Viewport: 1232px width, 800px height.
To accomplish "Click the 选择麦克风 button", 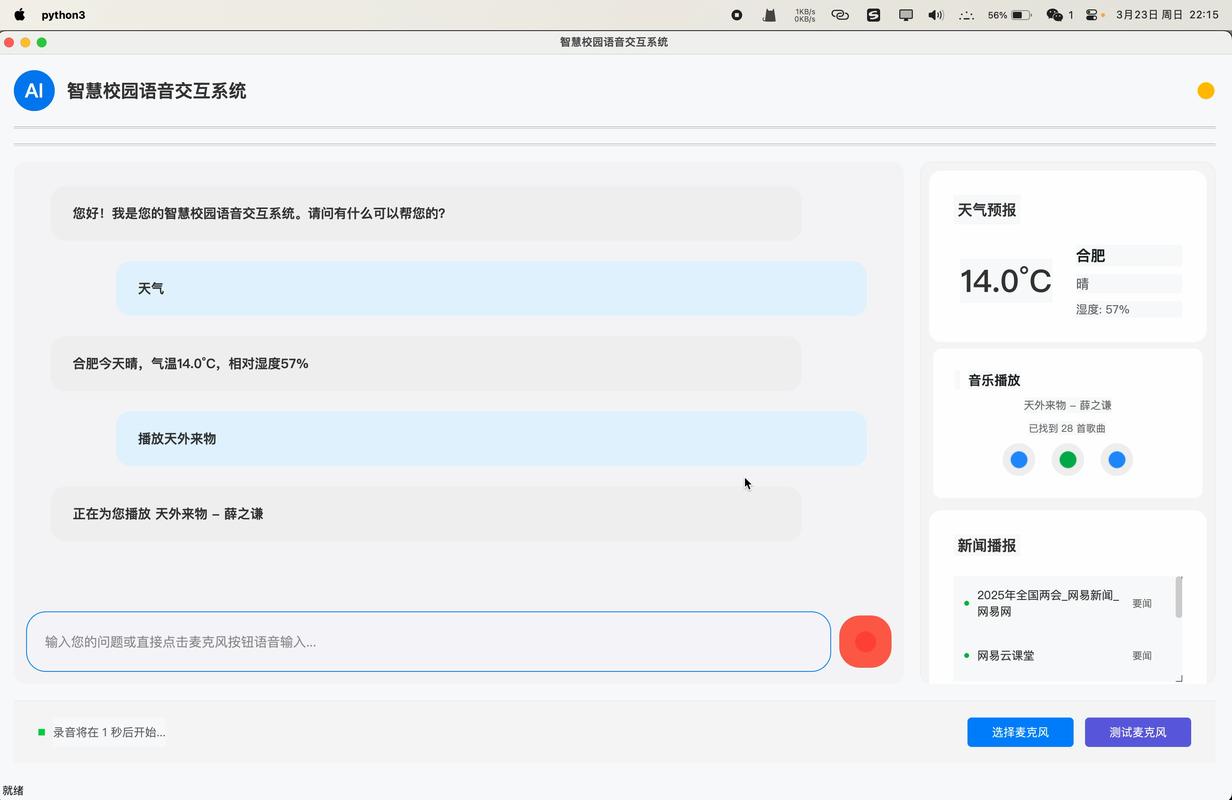I will click(1020, 732).
